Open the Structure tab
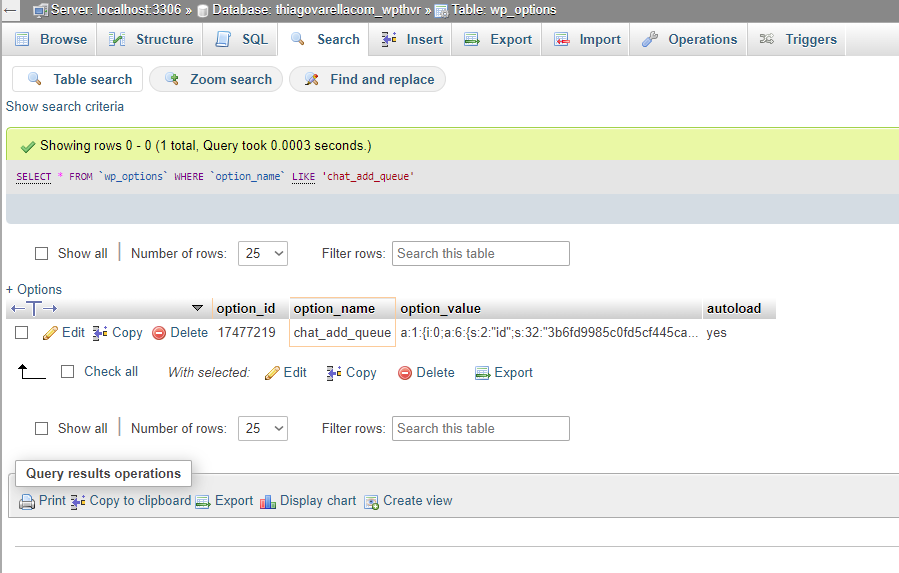Viewport: 899px width, 573px height. [151, 40]
